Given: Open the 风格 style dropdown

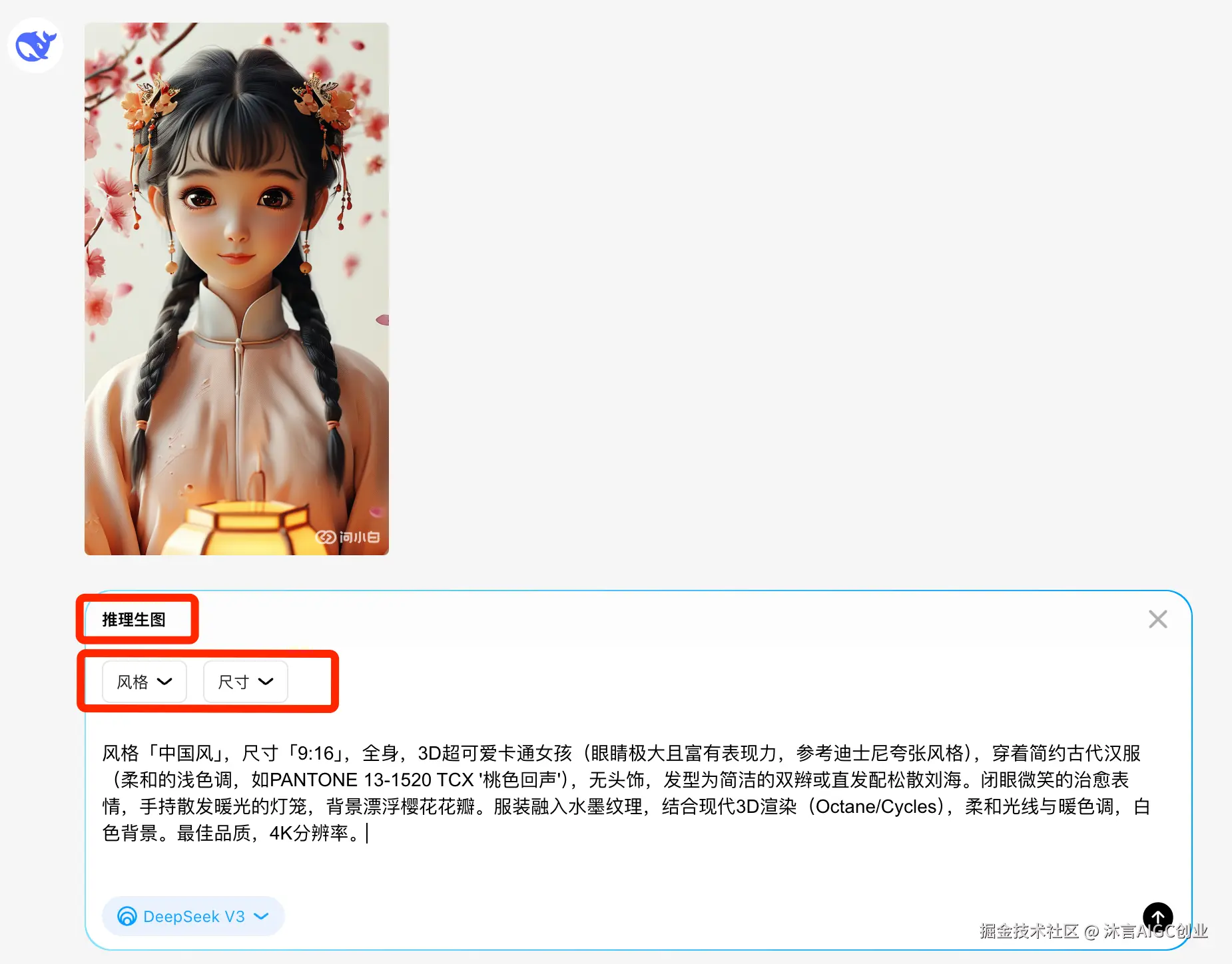Looking at the screenshot, I should pyautogui.click(x=145, y=682).
